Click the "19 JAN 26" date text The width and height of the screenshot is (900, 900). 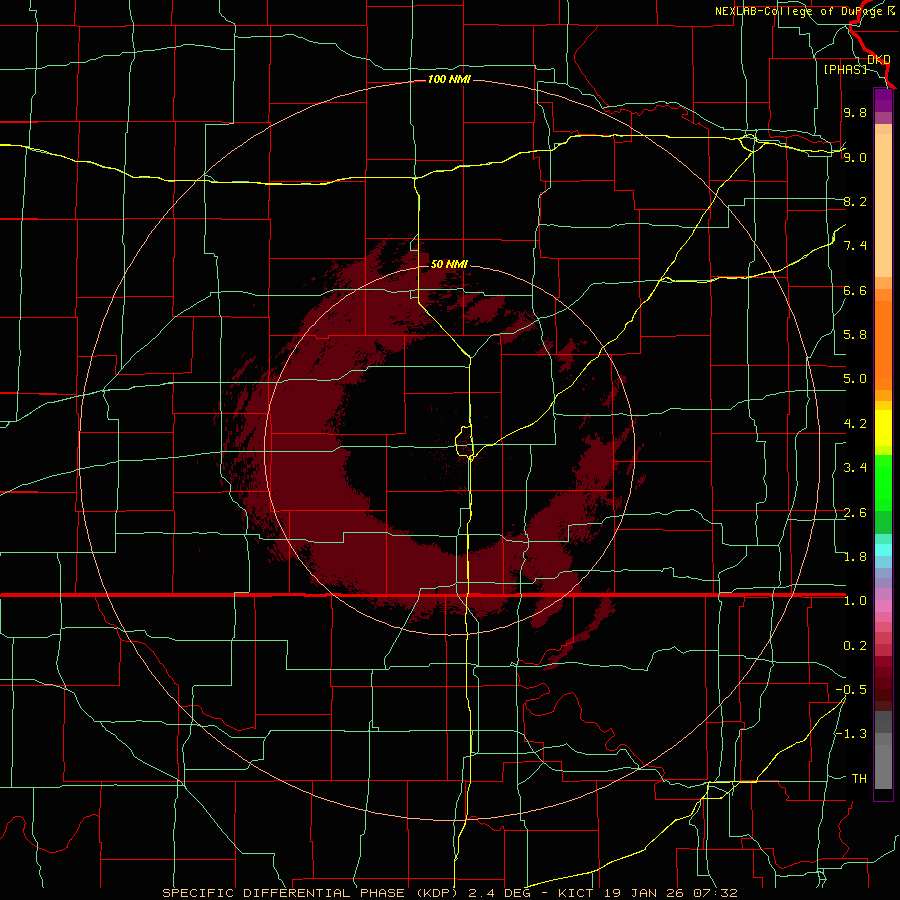coord(646,893)
